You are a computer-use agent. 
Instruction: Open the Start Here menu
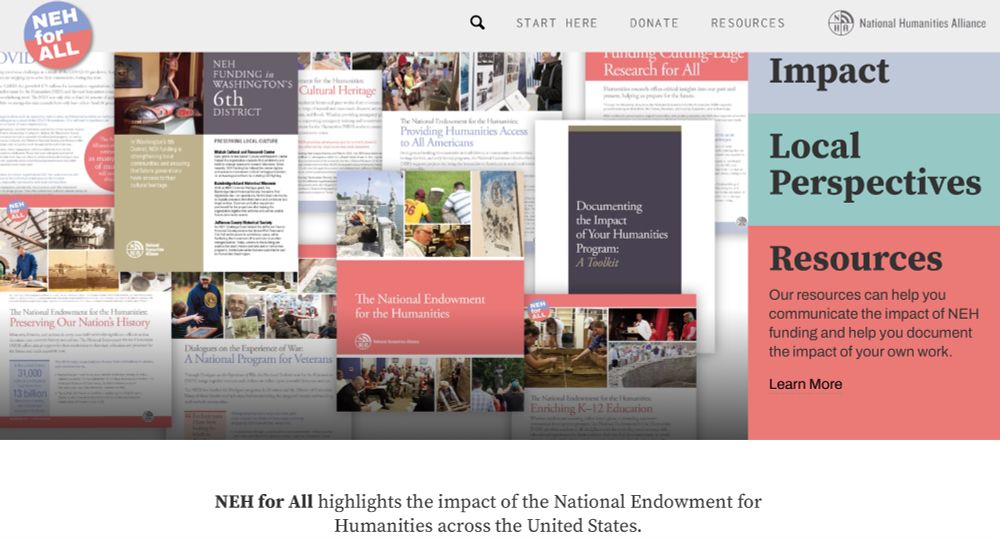557,24
